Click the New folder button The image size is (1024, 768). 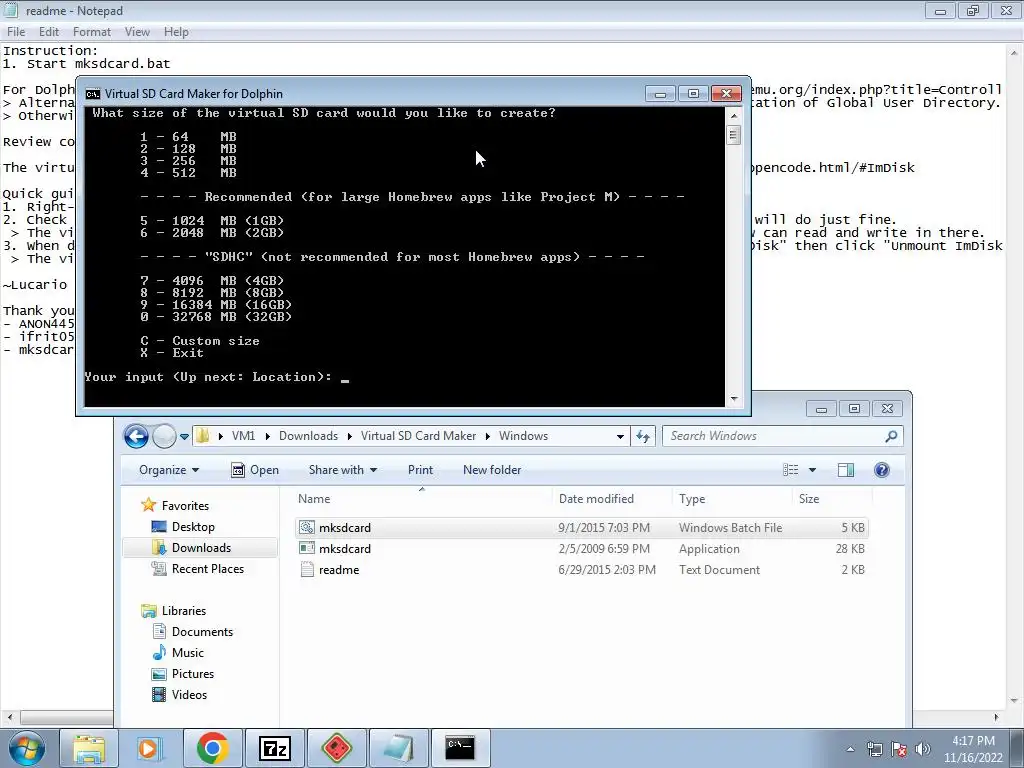[x=492, y=470]
